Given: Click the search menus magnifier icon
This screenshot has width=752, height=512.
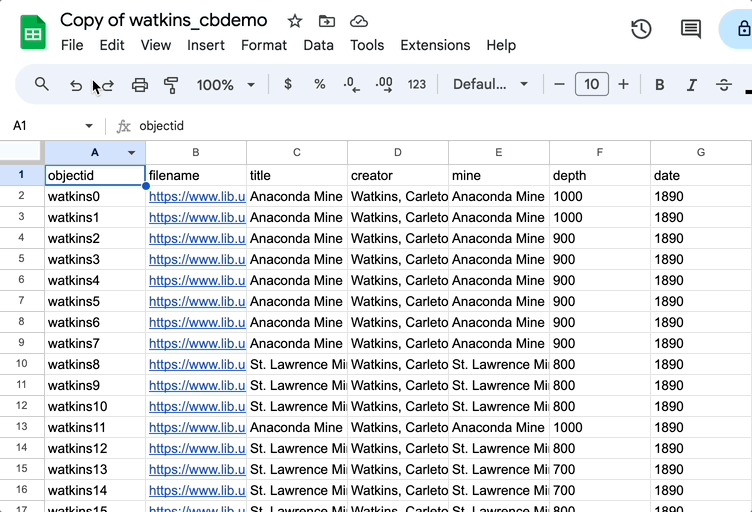Looking at the screenshot, I should click(42, 84).
